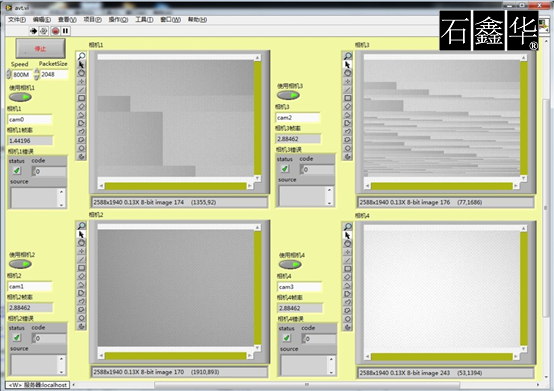
Task: Pick the pointer tool beside the camera 2 image
Action: pos(81,234)
